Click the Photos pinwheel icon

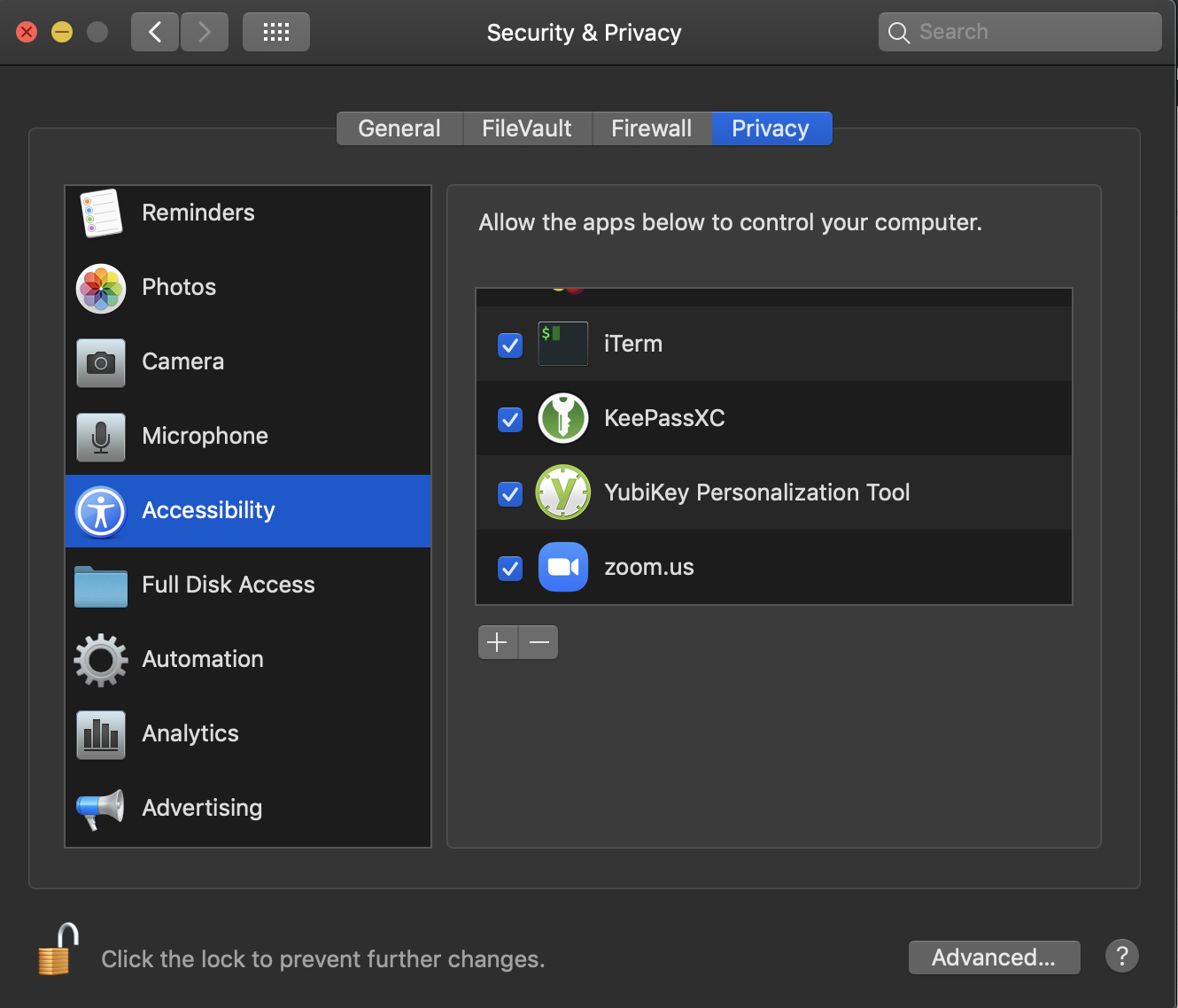point(100,288)
